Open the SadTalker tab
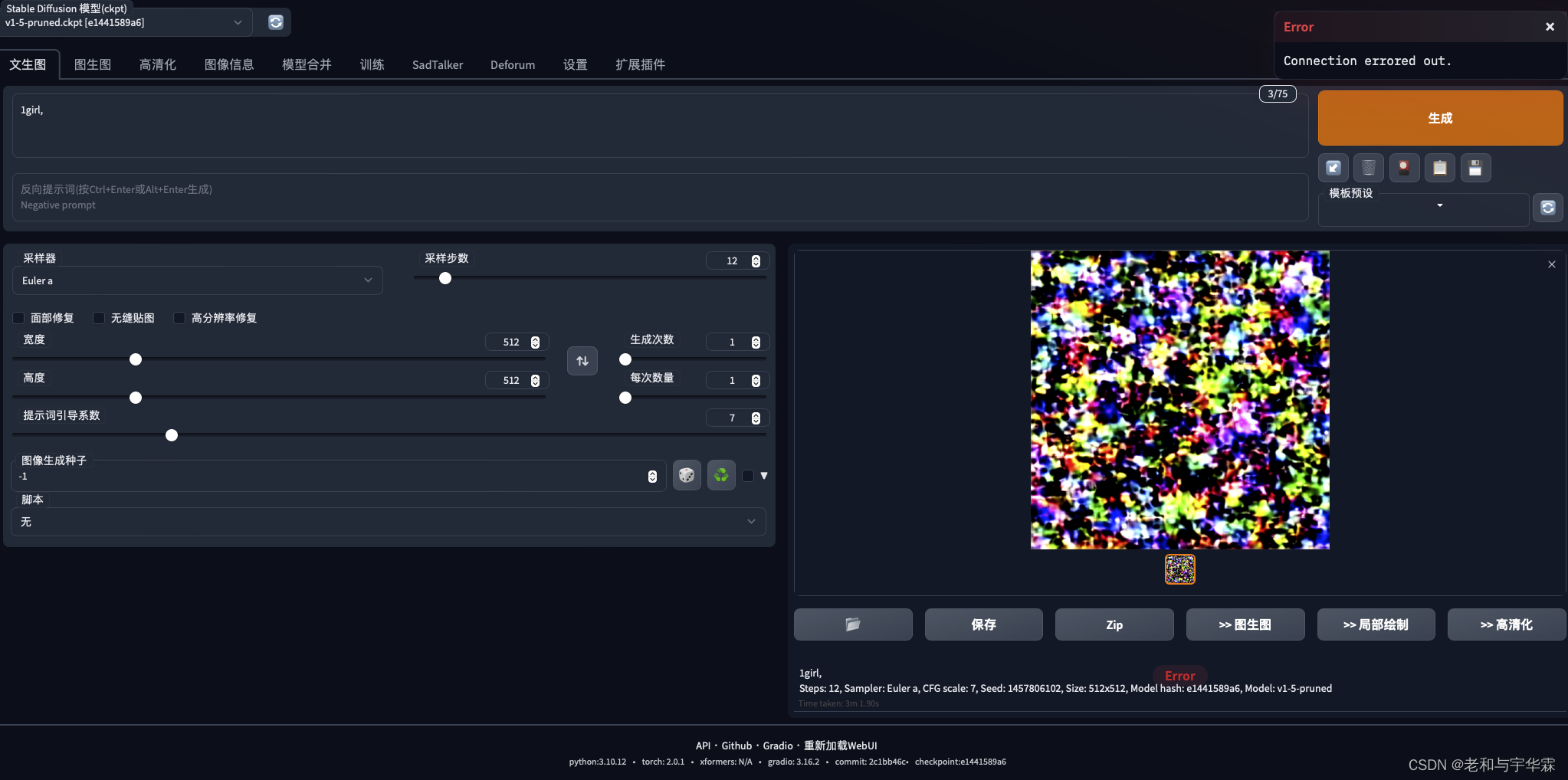Viewport: 1568px width, 780px height. (x=437, y=64)
